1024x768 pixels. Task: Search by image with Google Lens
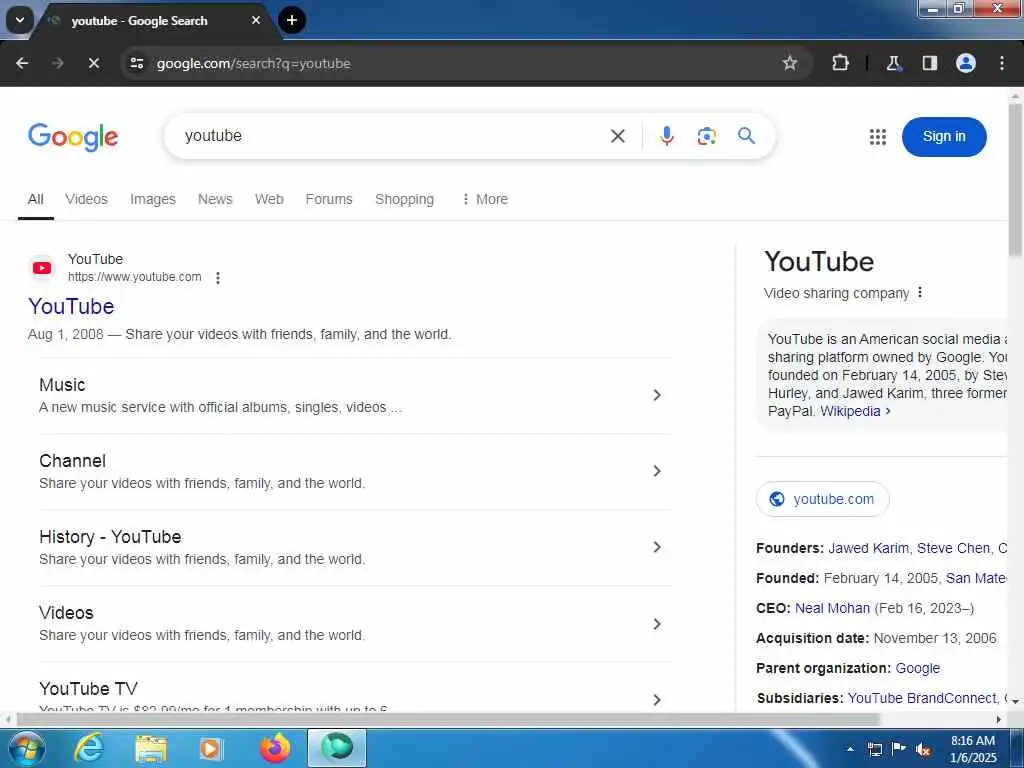coord(706,136)
